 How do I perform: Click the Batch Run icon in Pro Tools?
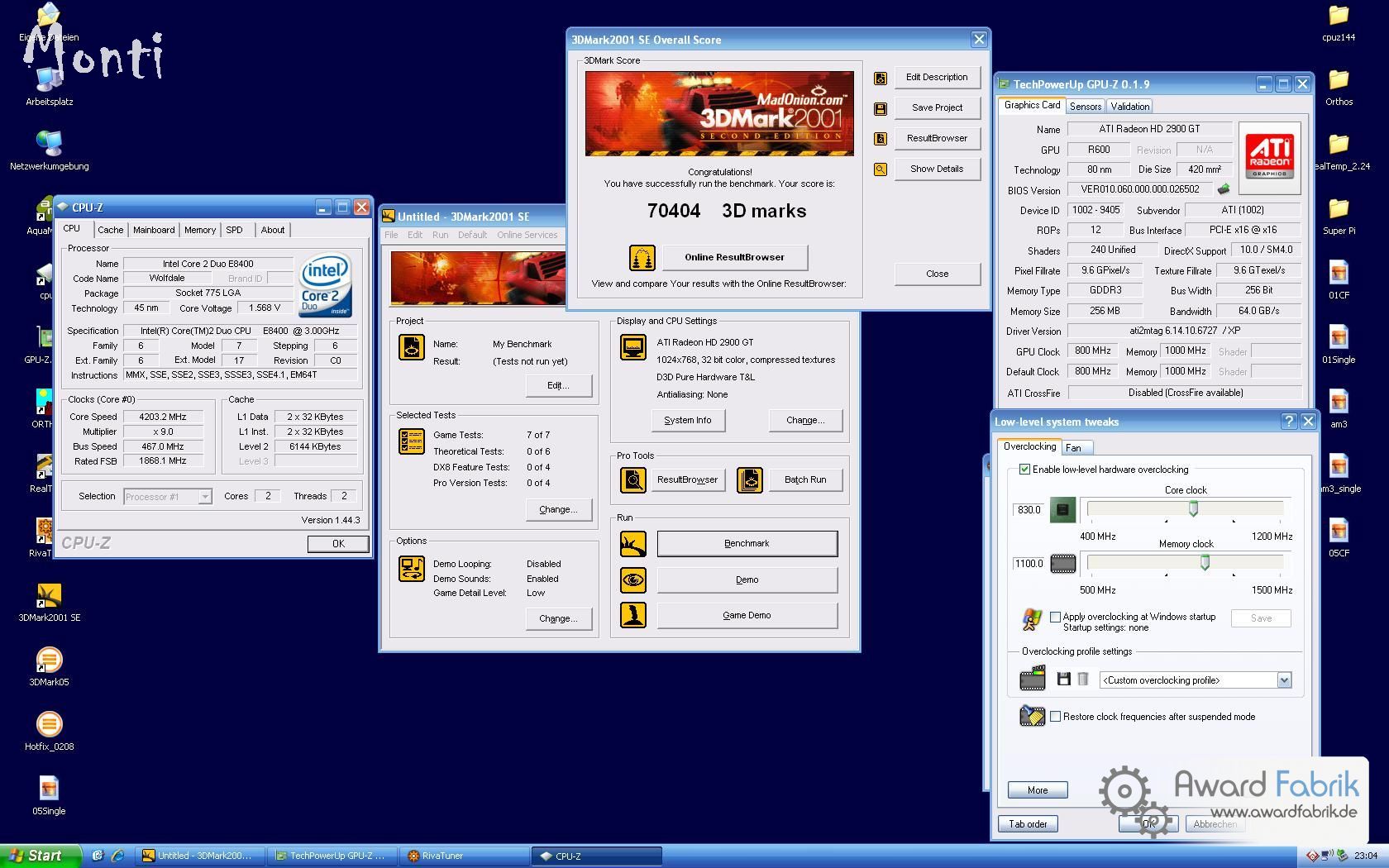point(750,479)
